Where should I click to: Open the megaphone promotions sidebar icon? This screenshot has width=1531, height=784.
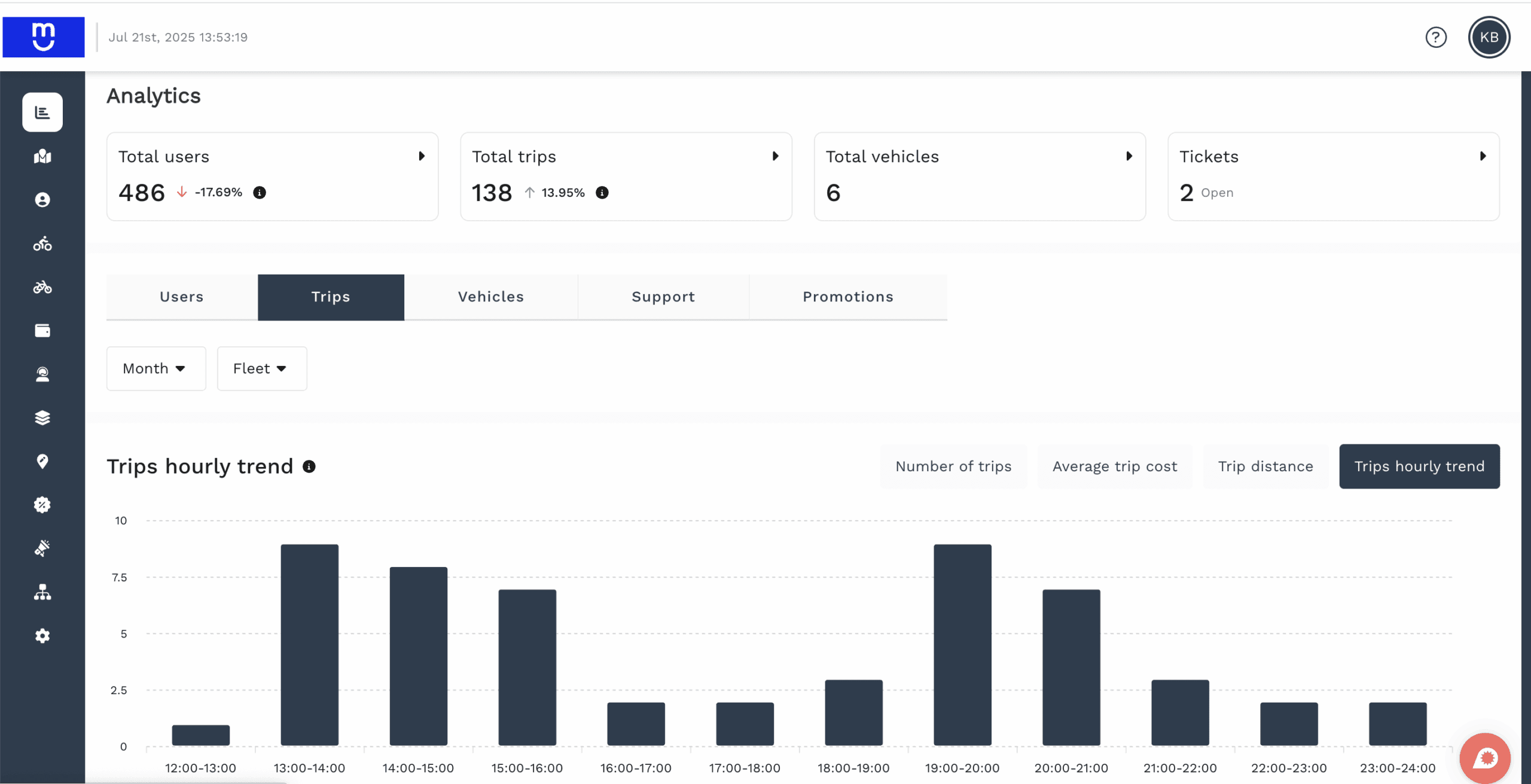click(x=42, y=548)
